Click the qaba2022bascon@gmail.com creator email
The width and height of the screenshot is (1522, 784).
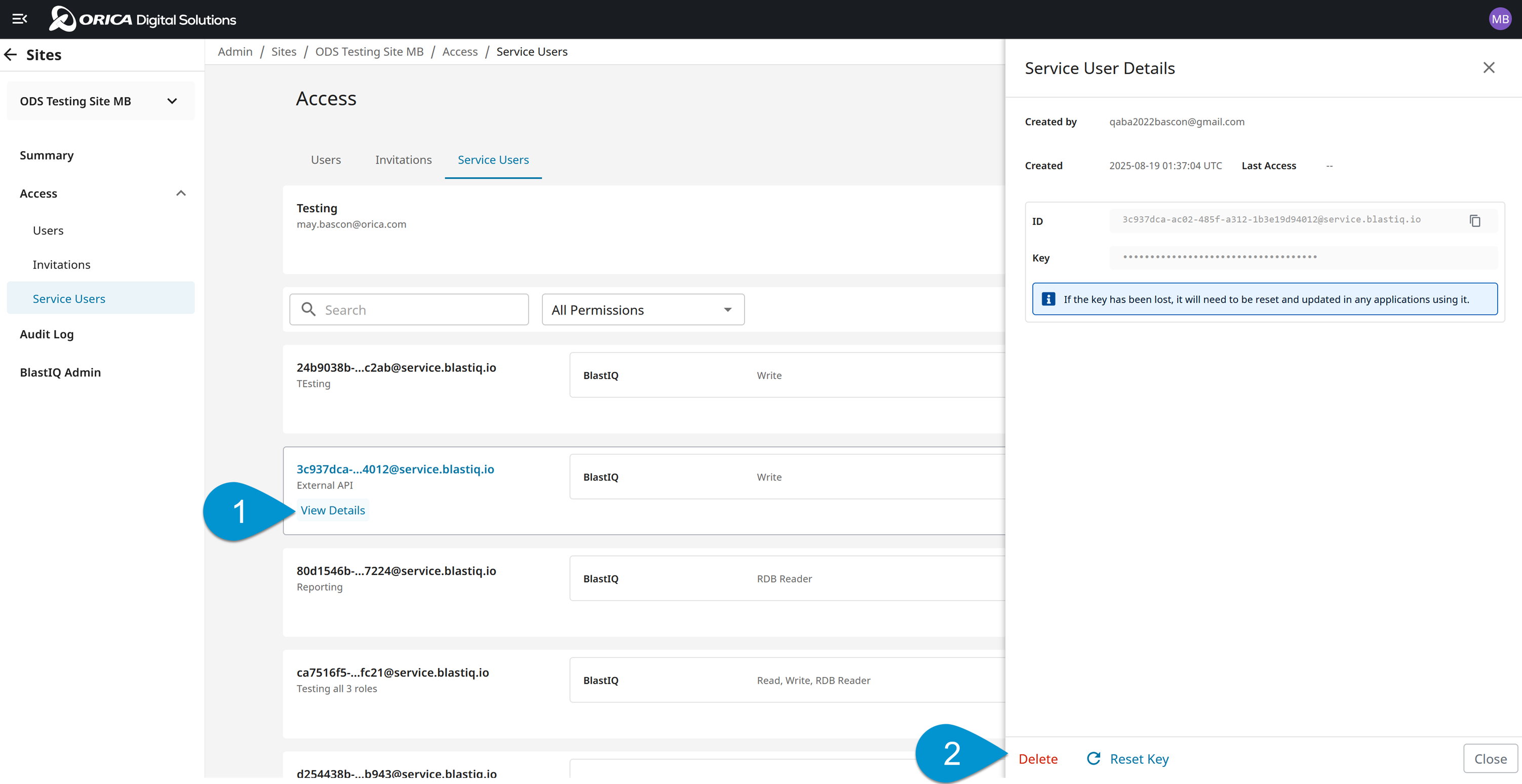(x=1177, y=122)
